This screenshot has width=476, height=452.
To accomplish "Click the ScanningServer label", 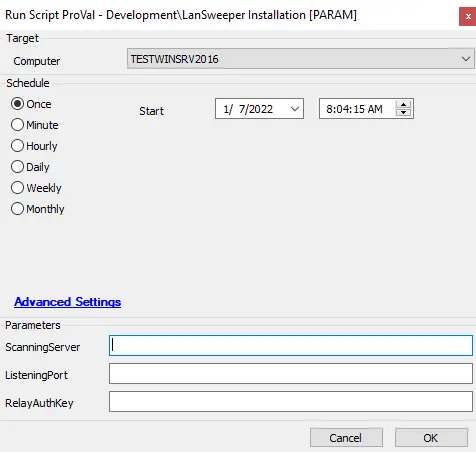I will 42,347.
